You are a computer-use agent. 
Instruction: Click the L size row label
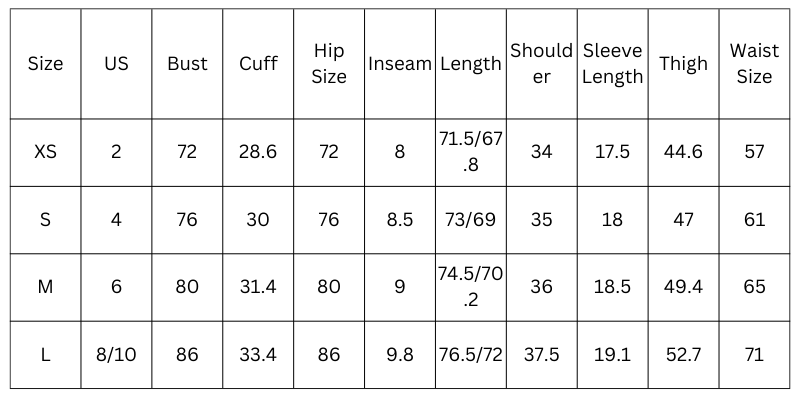tap(45, 355)
